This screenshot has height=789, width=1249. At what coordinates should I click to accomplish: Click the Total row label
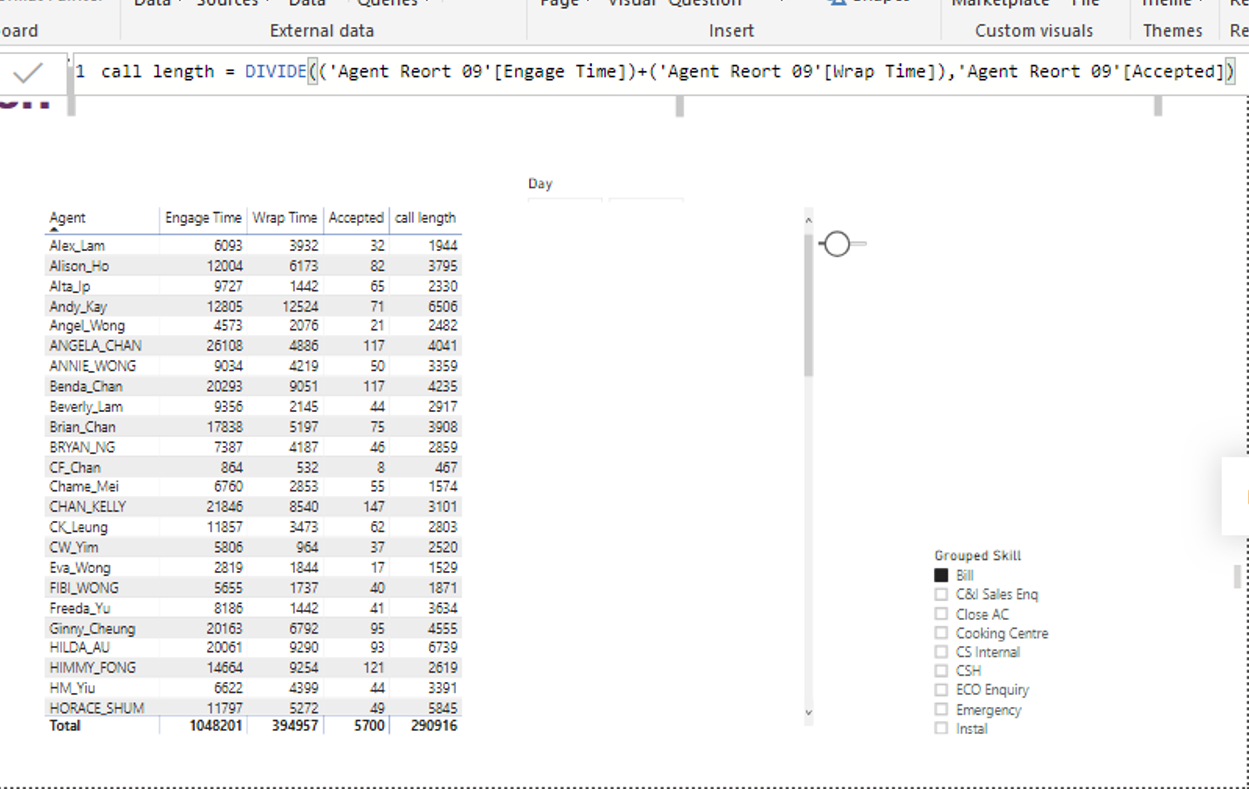coord(65,726)
